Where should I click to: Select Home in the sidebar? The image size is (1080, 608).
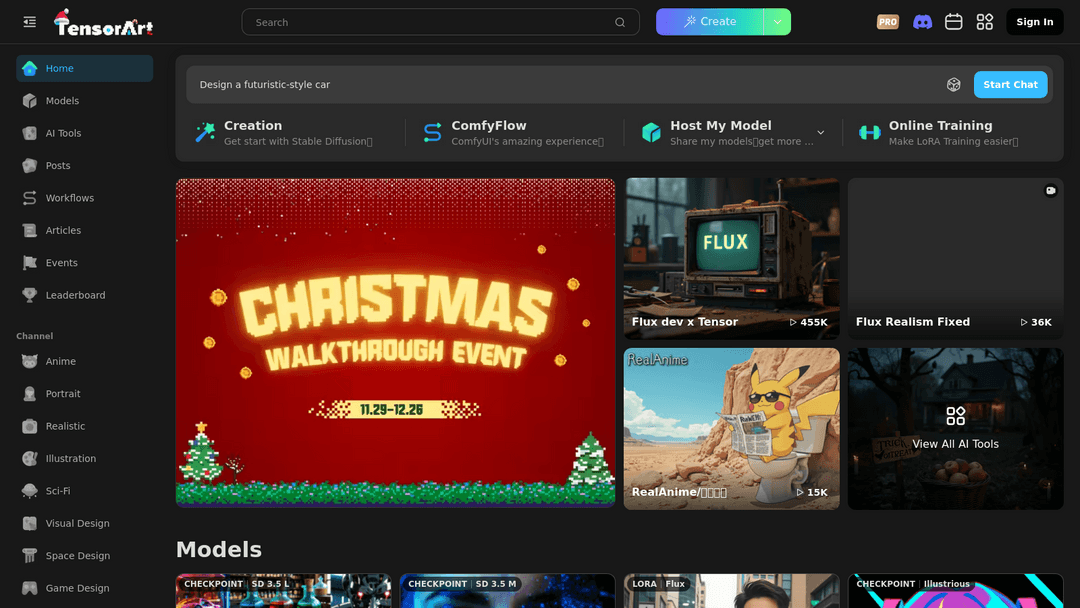coord(85,68)
